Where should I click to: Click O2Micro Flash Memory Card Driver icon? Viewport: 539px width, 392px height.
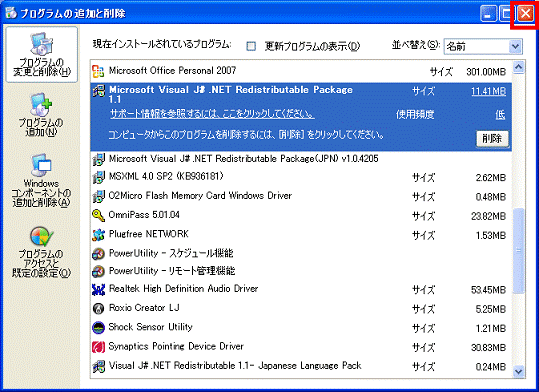click(x=99, y=196)
